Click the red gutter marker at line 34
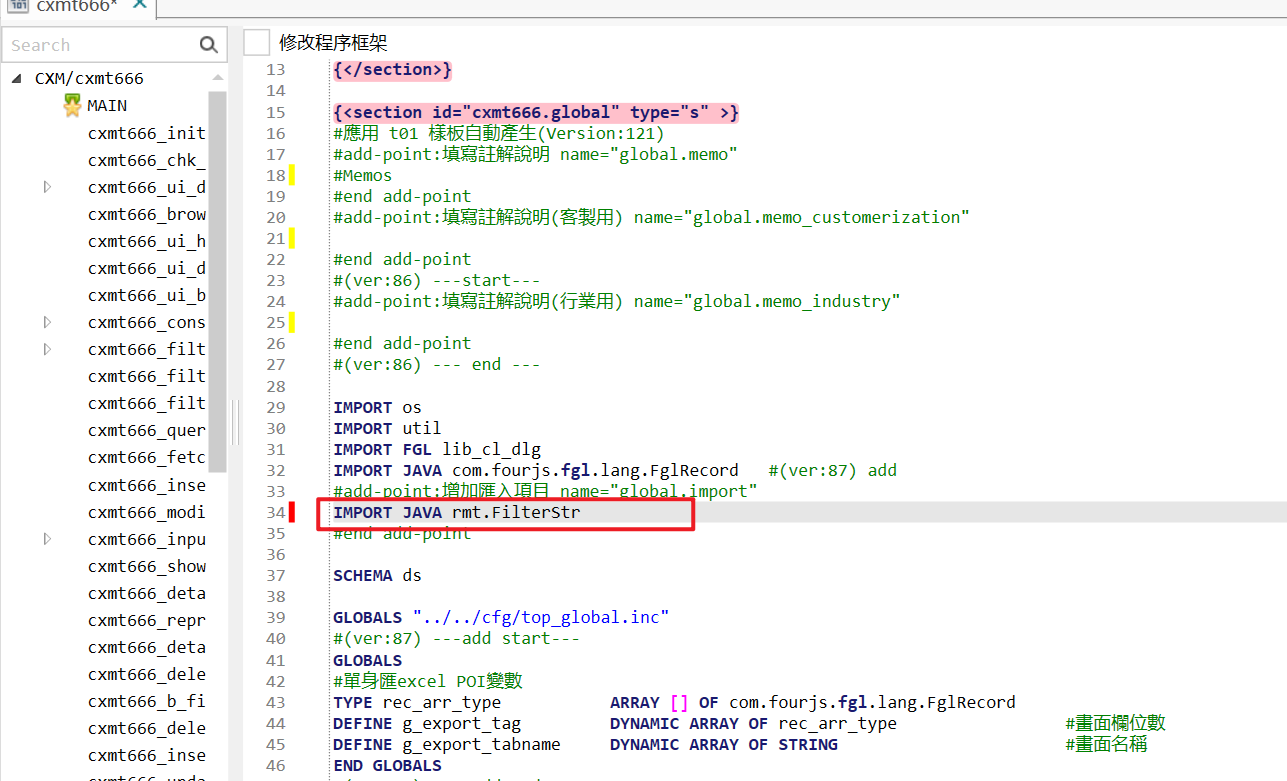The image size is (1287, 781). click(290, 511)
